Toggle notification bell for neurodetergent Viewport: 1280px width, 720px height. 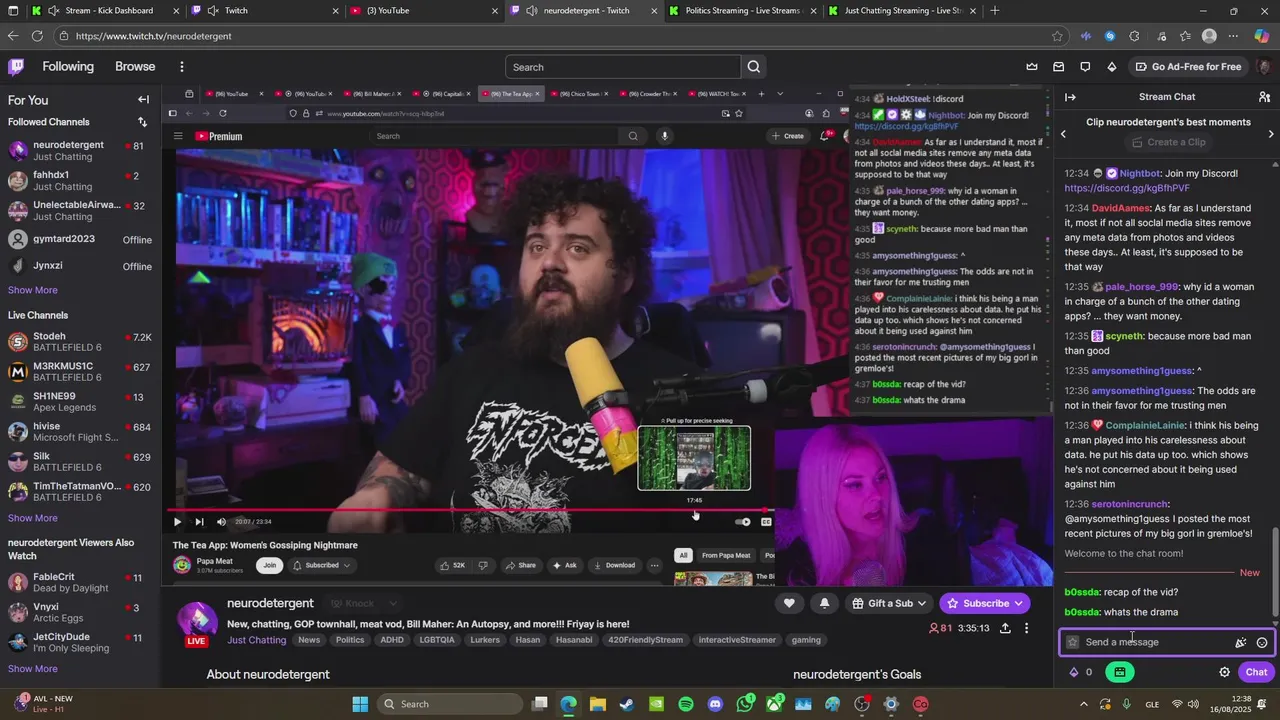(824, 603)
